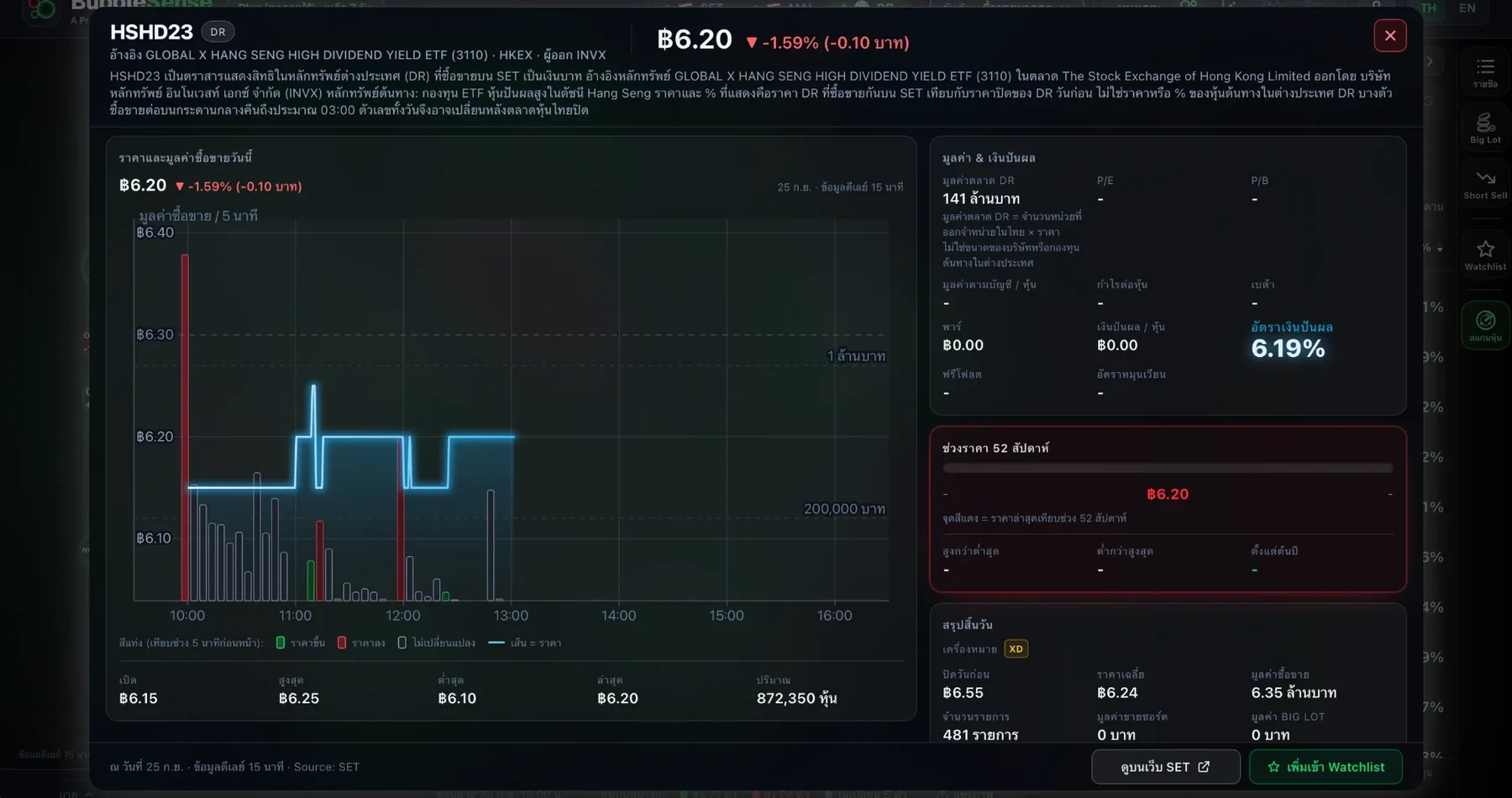Viewport: 1512px width, 798px height.
Task: Click the 'HSHD23' title text
Action: click(x=151, y=32)
